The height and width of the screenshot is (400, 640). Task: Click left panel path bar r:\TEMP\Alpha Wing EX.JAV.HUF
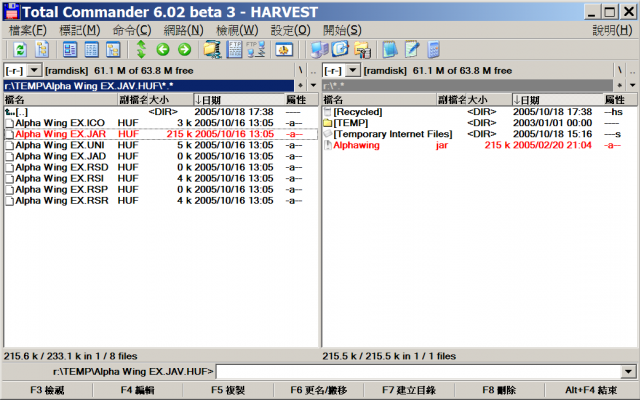[x=149, y=86]
